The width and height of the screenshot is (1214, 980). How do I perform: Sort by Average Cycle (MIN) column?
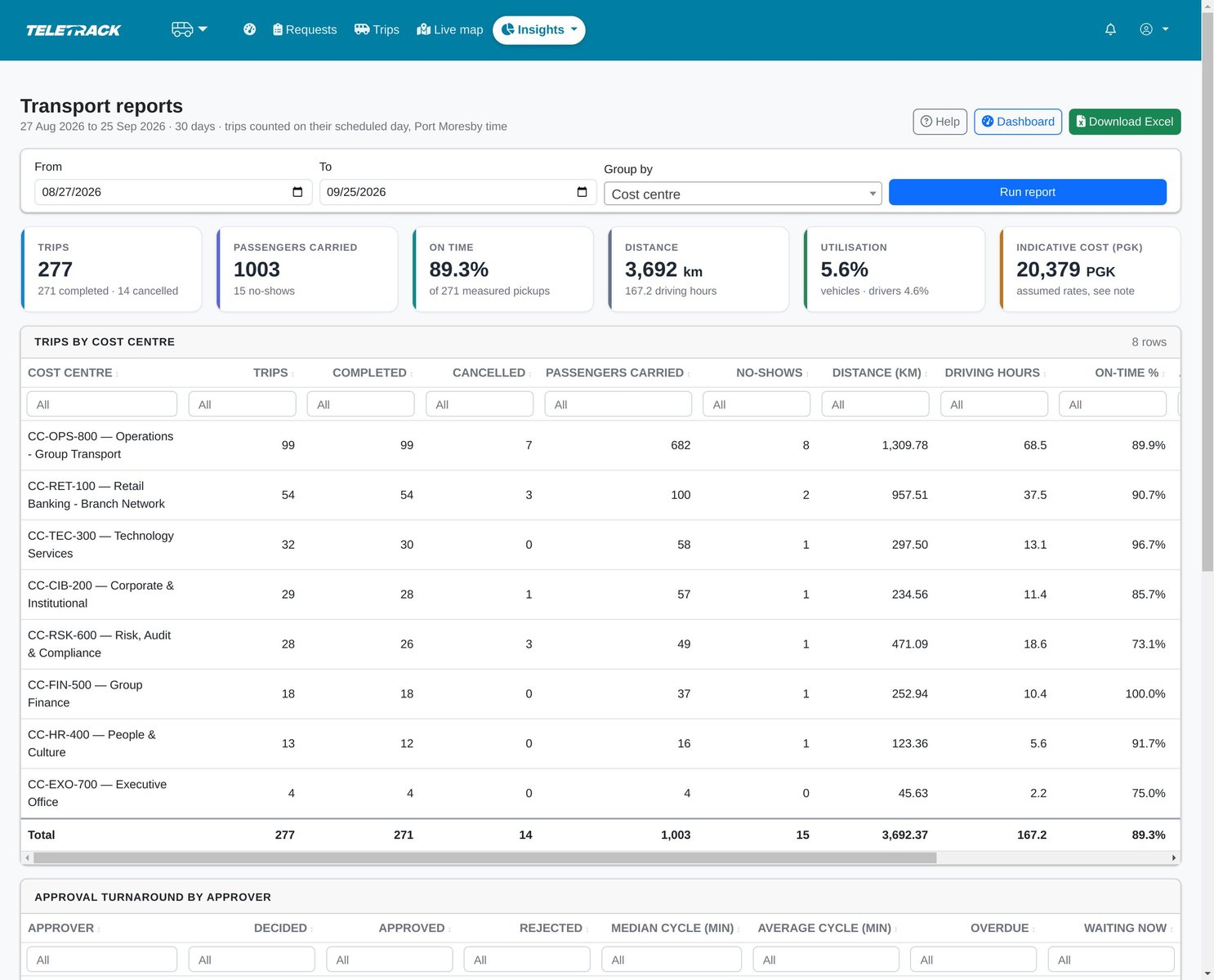(828, 929)
